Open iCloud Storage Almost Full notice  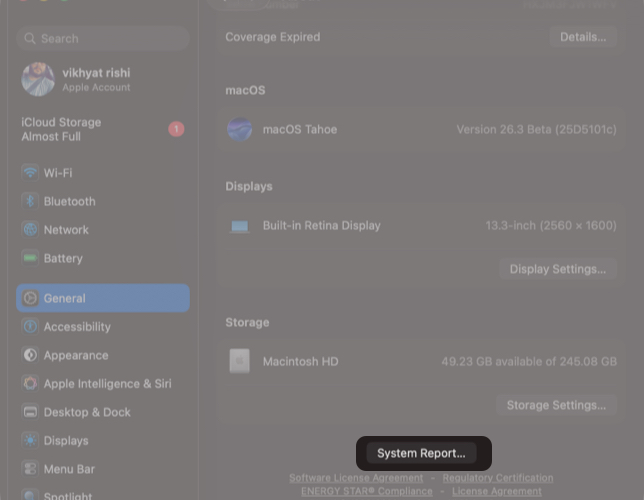point(61,129)
